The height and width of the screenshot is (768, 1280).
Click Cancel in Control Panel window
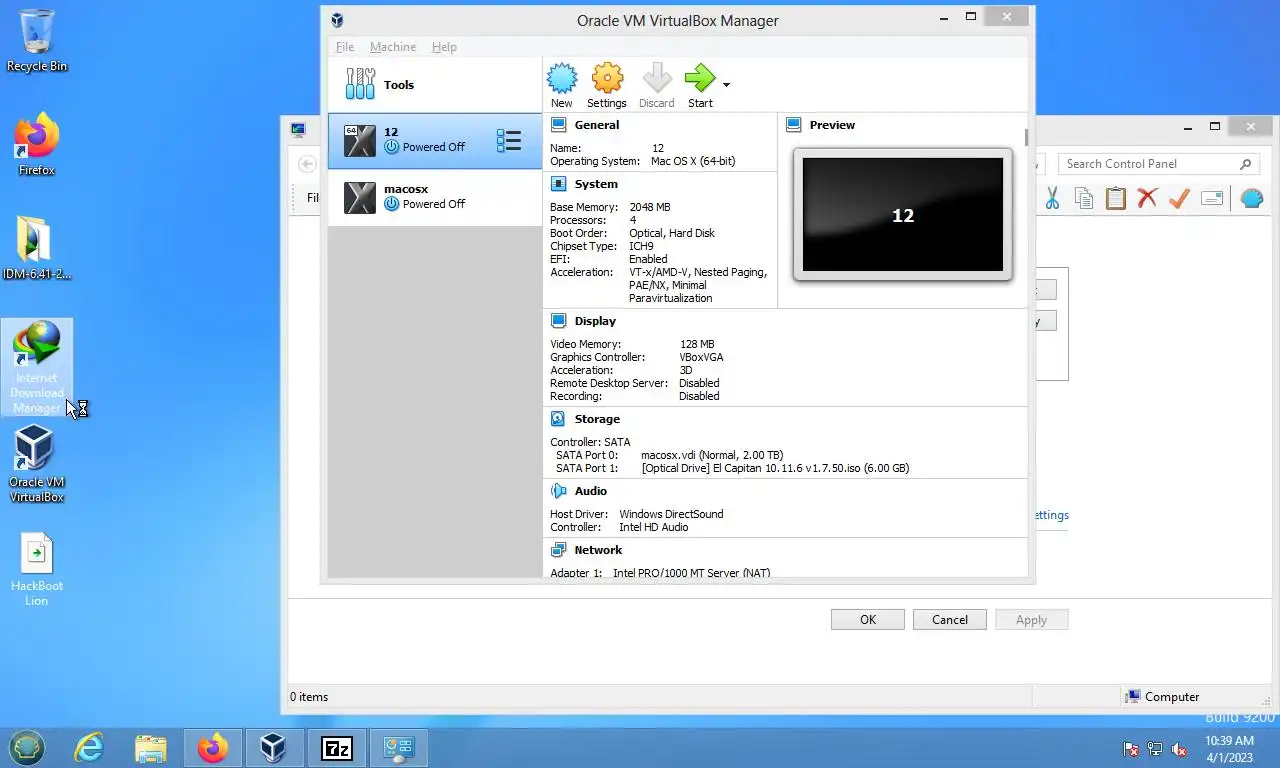coord(950,620)
